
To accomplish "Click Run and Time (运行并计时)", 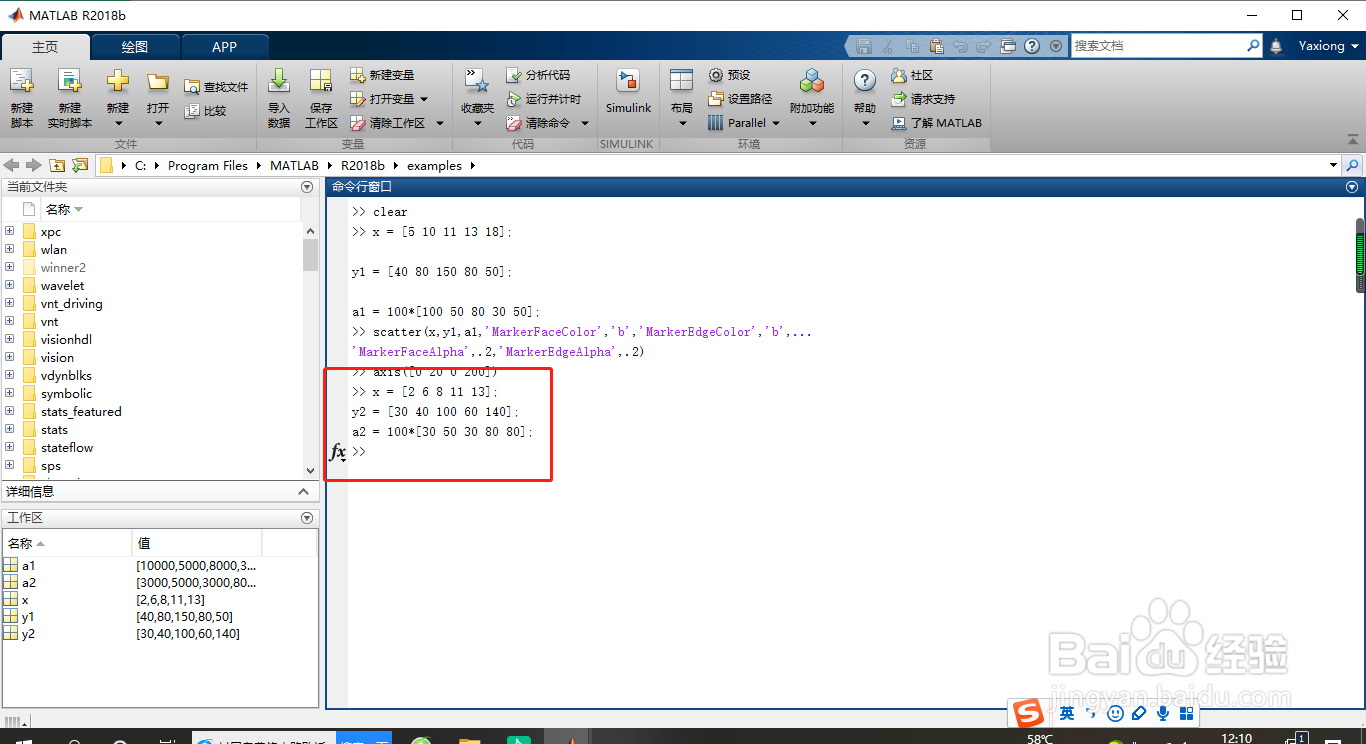I will tap(544, 99).
